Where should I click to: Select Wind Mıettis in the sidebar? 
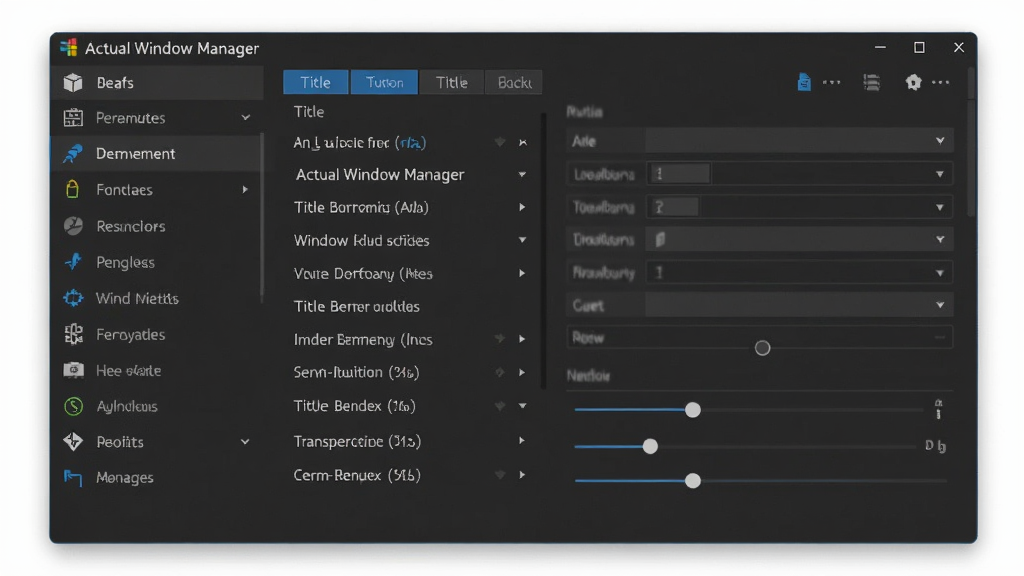point(157,298)
